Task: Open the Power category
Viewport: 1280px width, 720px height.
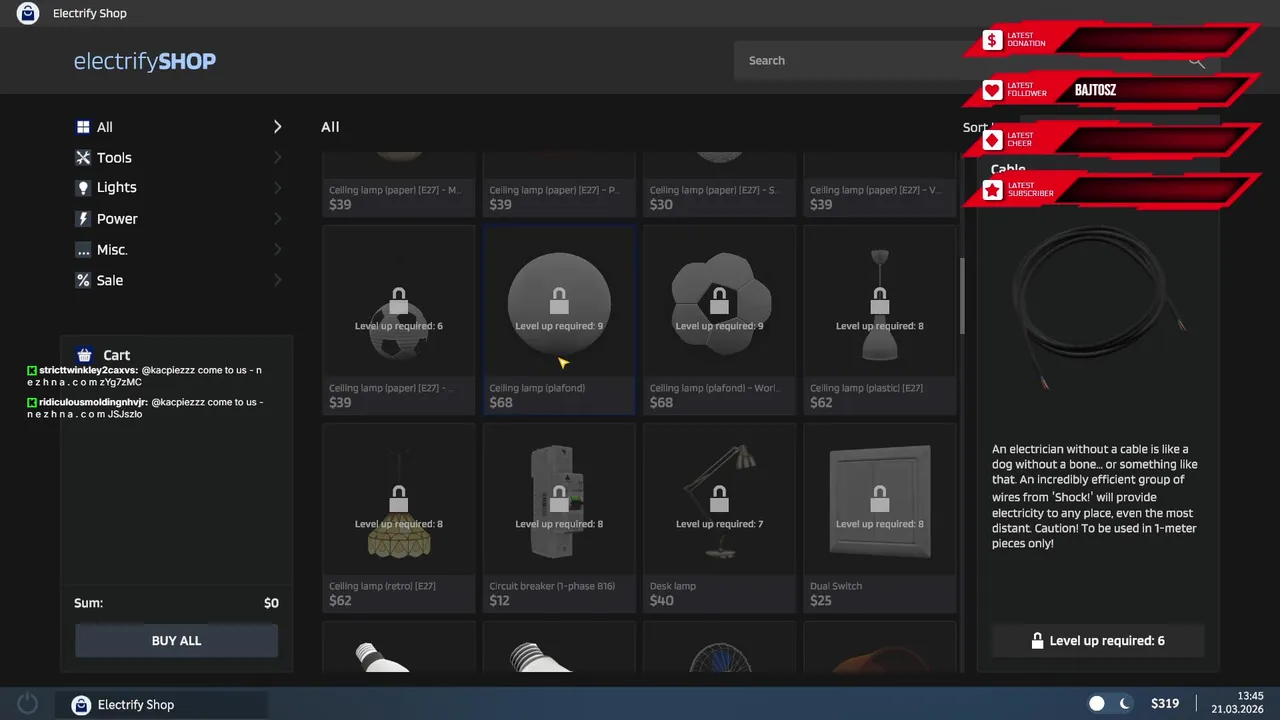Action: pos(179,219)
